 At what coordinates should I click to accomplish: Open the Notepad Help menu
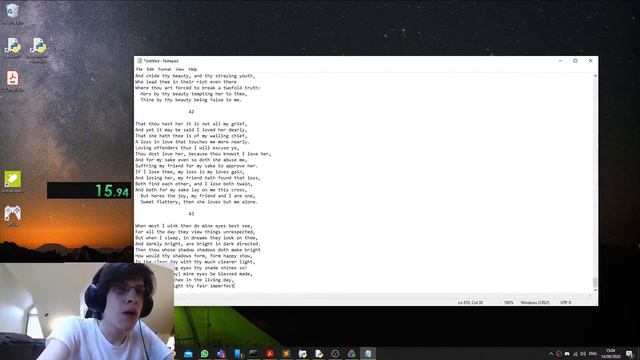(x=193, y=69)
